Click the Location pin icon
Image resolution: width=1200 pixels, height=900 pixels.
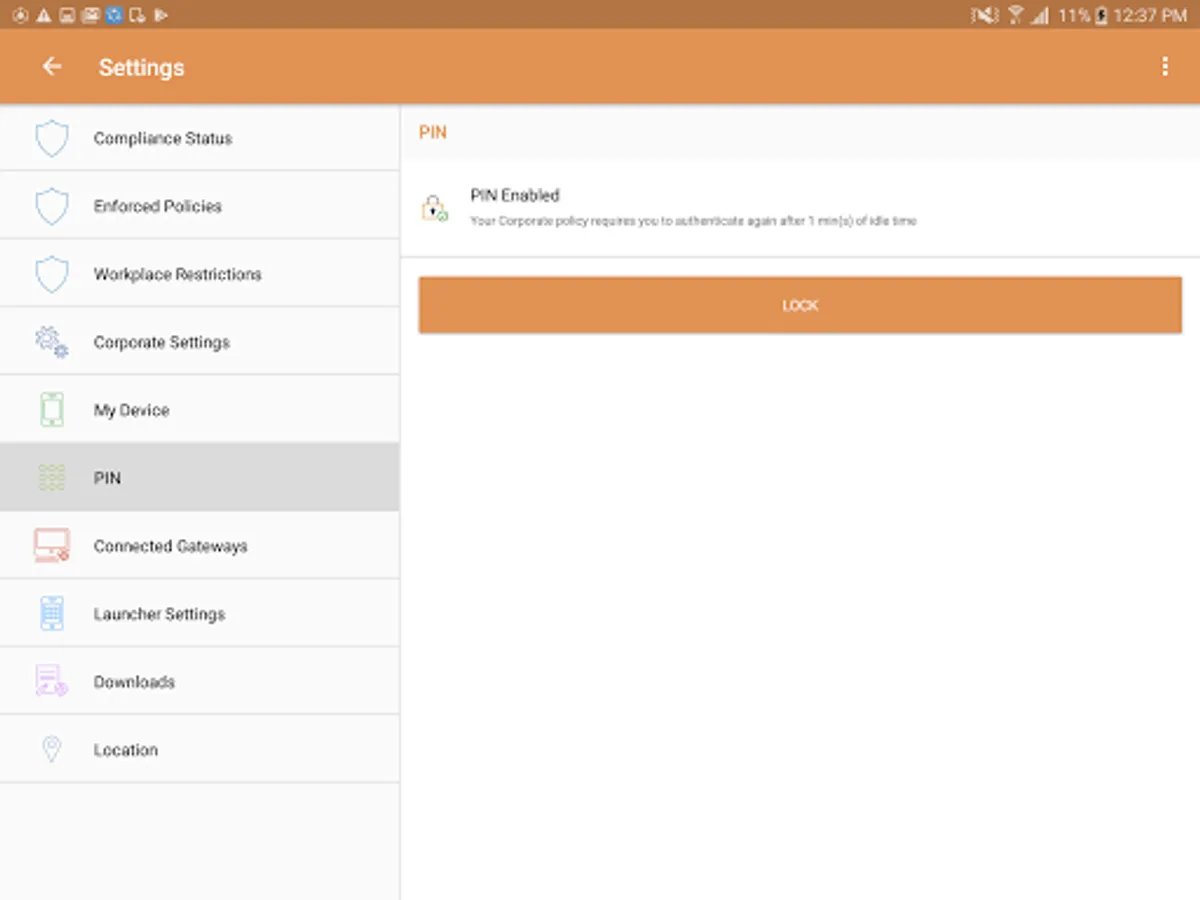[52, 750]
